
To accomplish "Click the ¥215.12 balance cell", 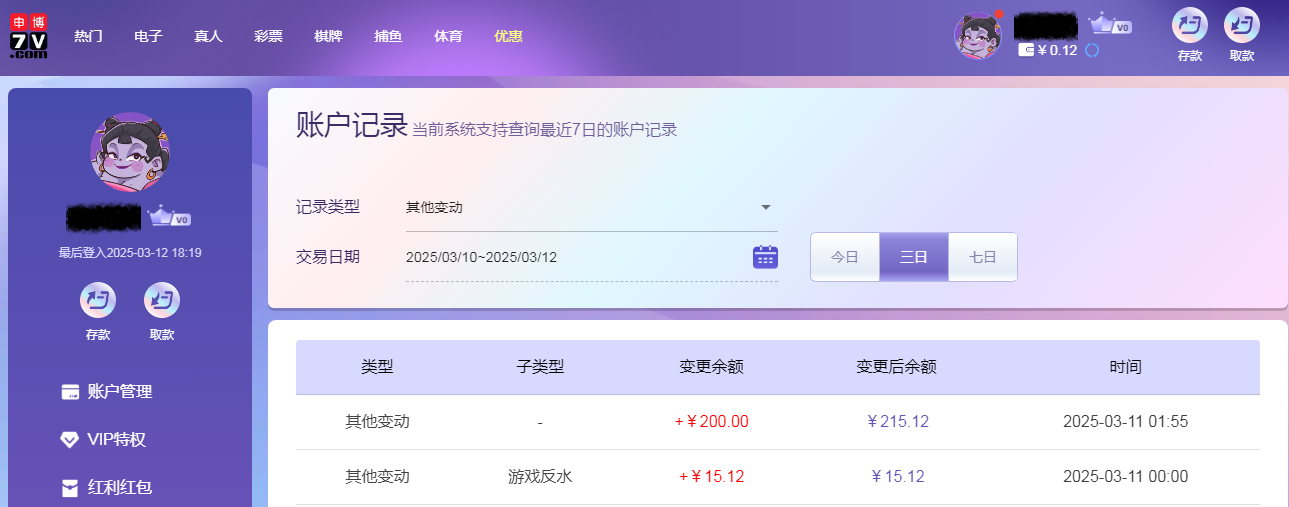I will click(897, 422).
